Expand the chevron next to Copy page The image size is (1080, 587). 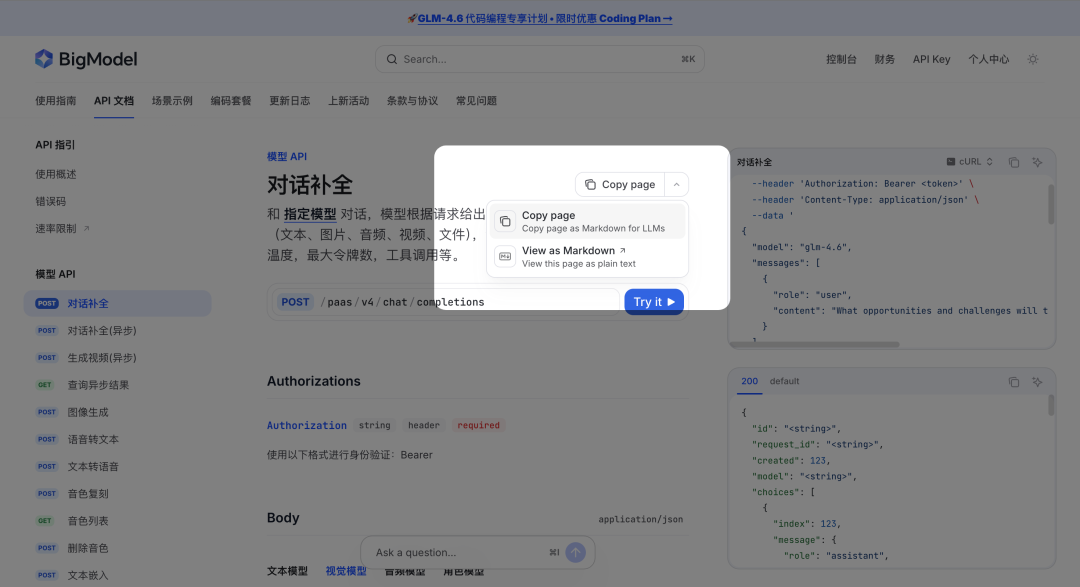point(676,184)
